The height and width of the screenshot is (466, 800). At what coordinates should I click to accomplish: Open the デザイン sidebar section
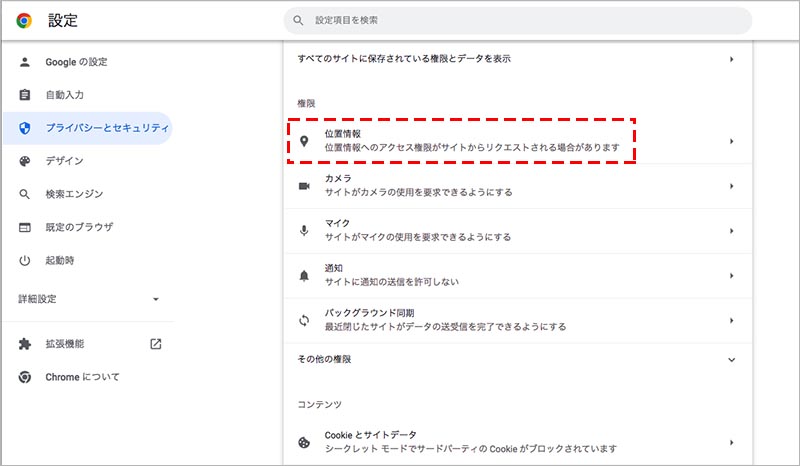click(64, 161)
